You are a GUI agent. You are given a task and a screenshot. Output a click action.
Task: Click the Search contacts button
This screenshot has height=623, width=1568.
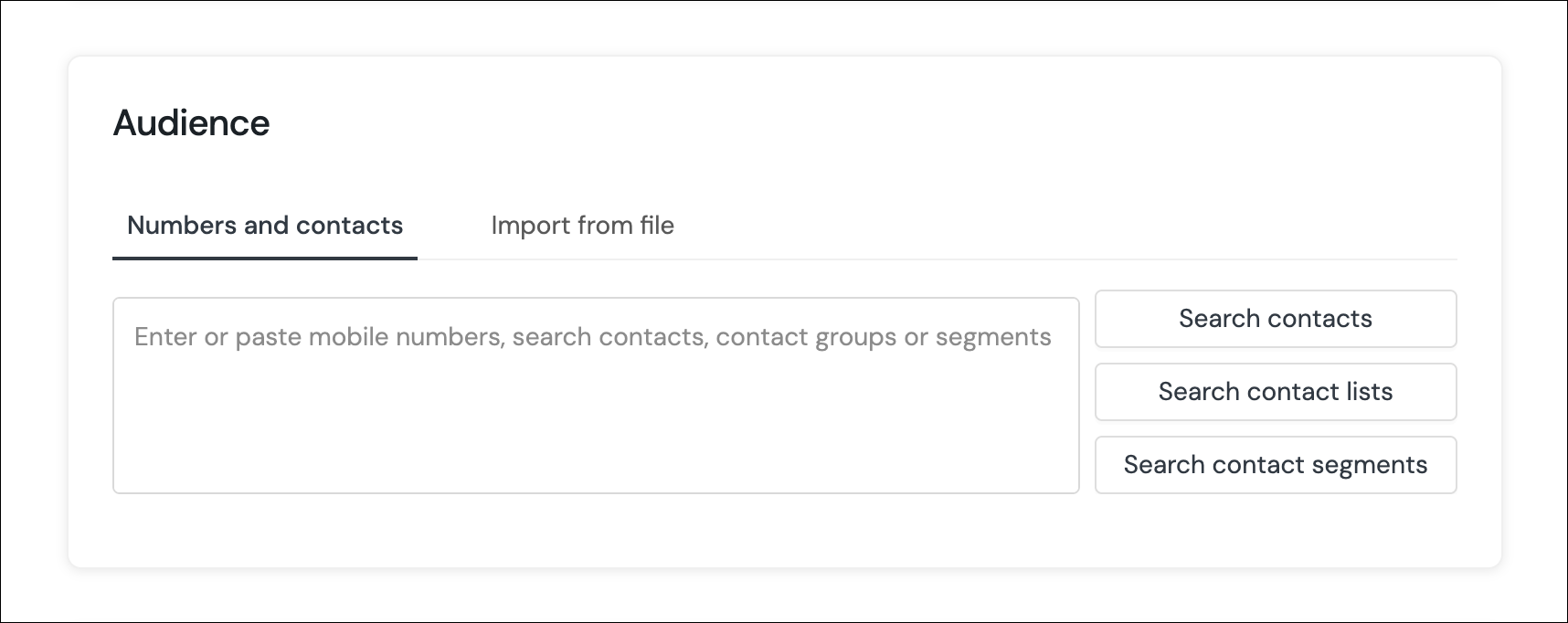coord(1276,319)
